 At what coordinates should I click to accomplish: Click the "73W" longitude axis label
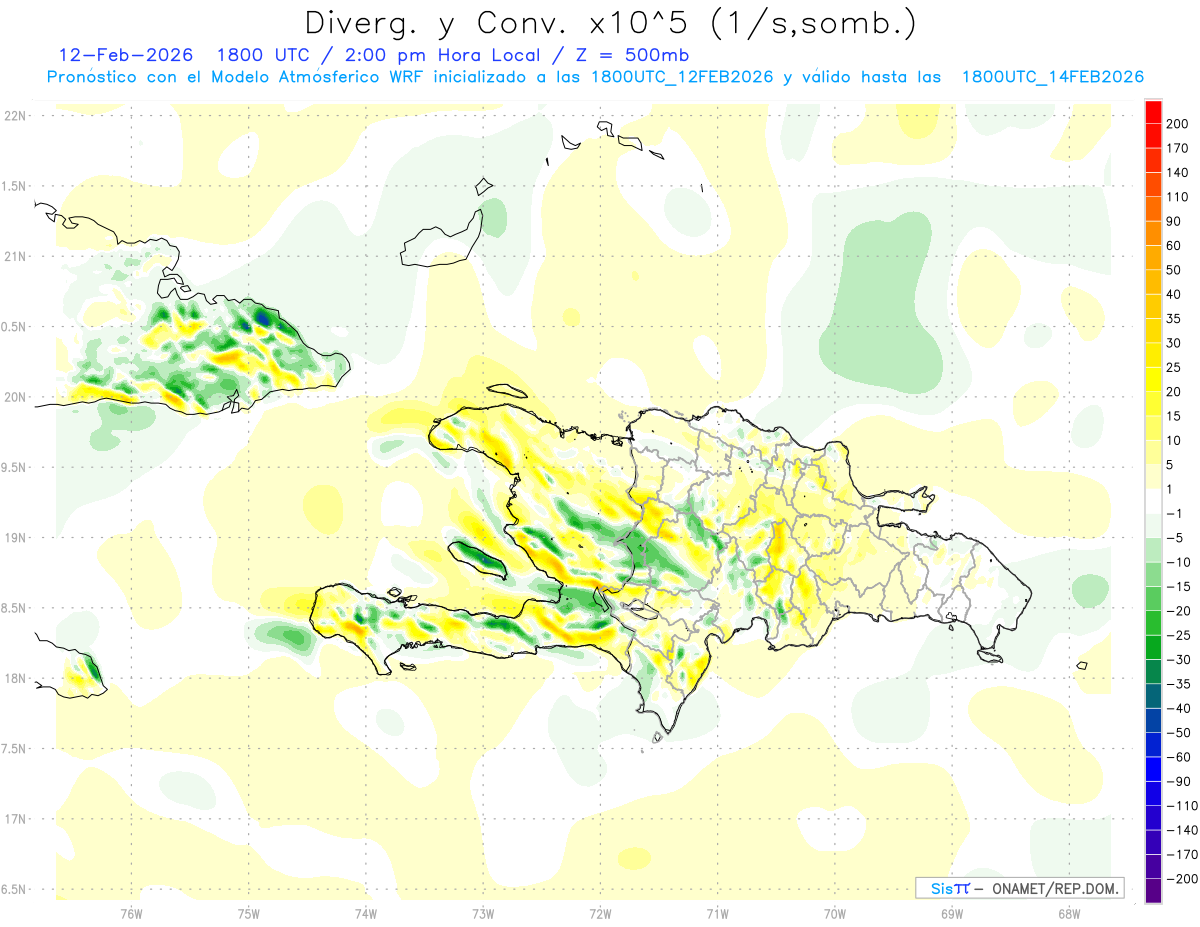[x=483, y=913]
